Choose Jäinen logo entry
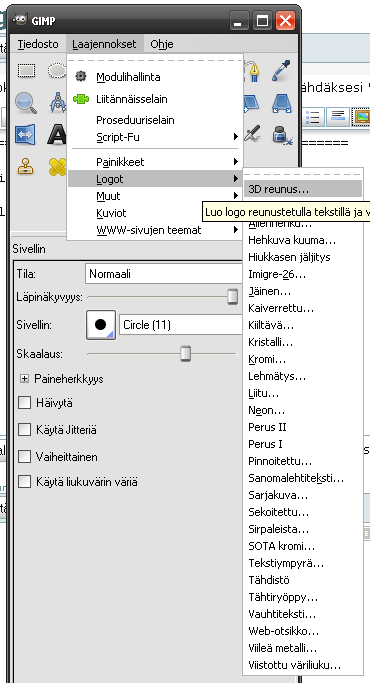This screenshot has width=370, height=683. coord(303,291)
